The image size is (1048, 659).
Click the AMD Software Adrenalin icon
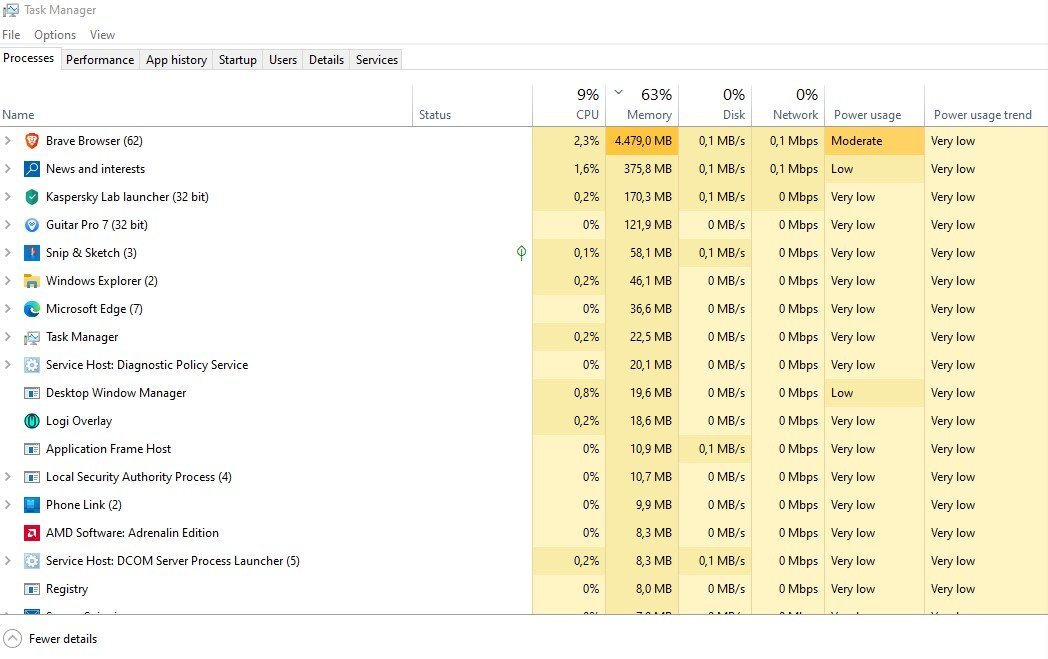(x=31, y=533)
